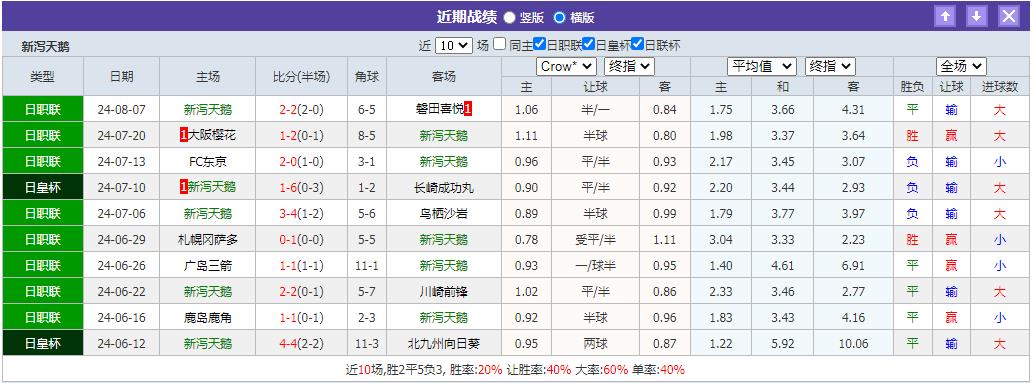Click the 磐田喜悦 away team
This screenshot has height=383, width=1034.
click(x=439, y=109)
